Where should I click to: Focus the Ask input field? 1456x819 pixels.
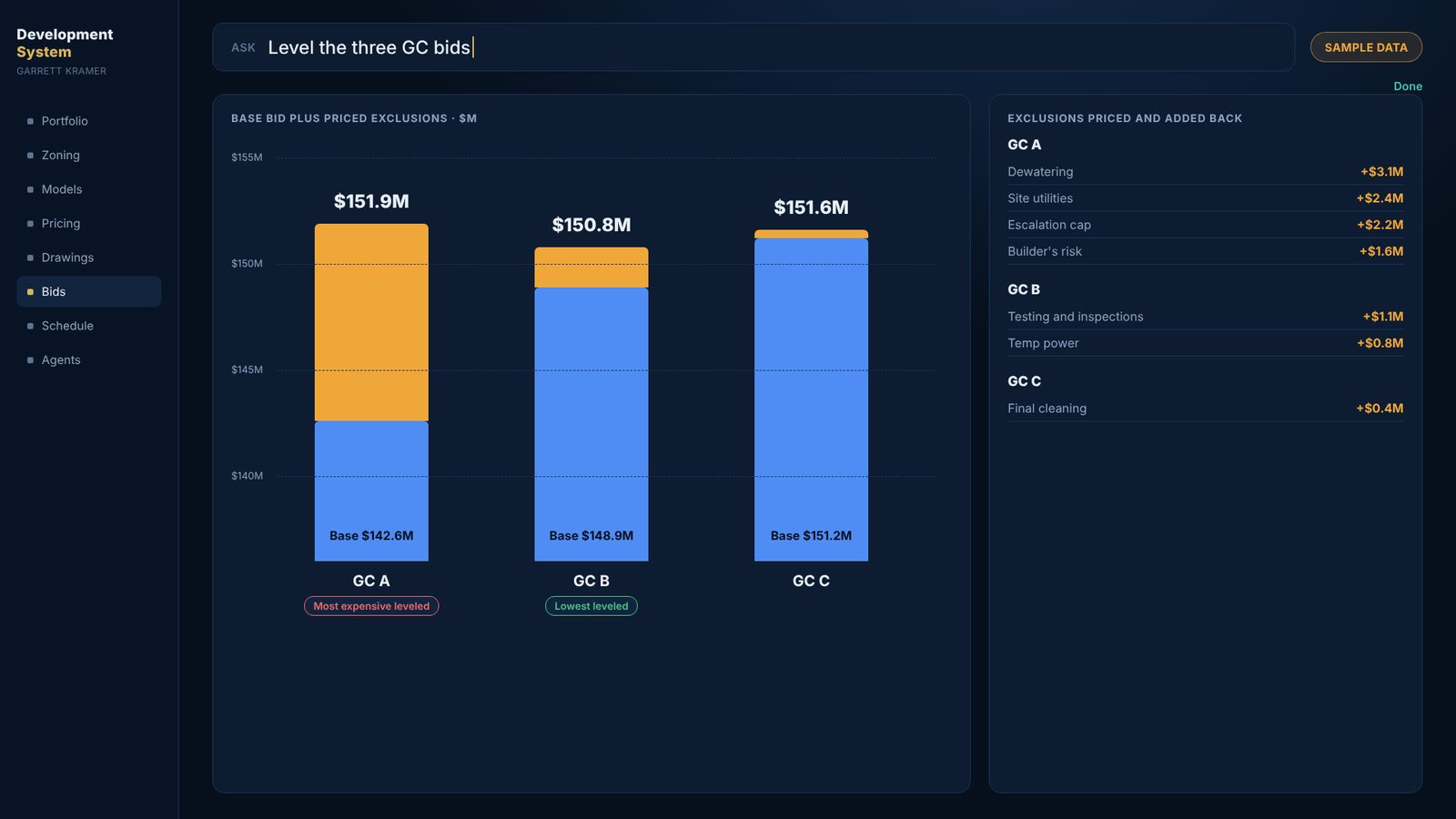coord(753,47)
